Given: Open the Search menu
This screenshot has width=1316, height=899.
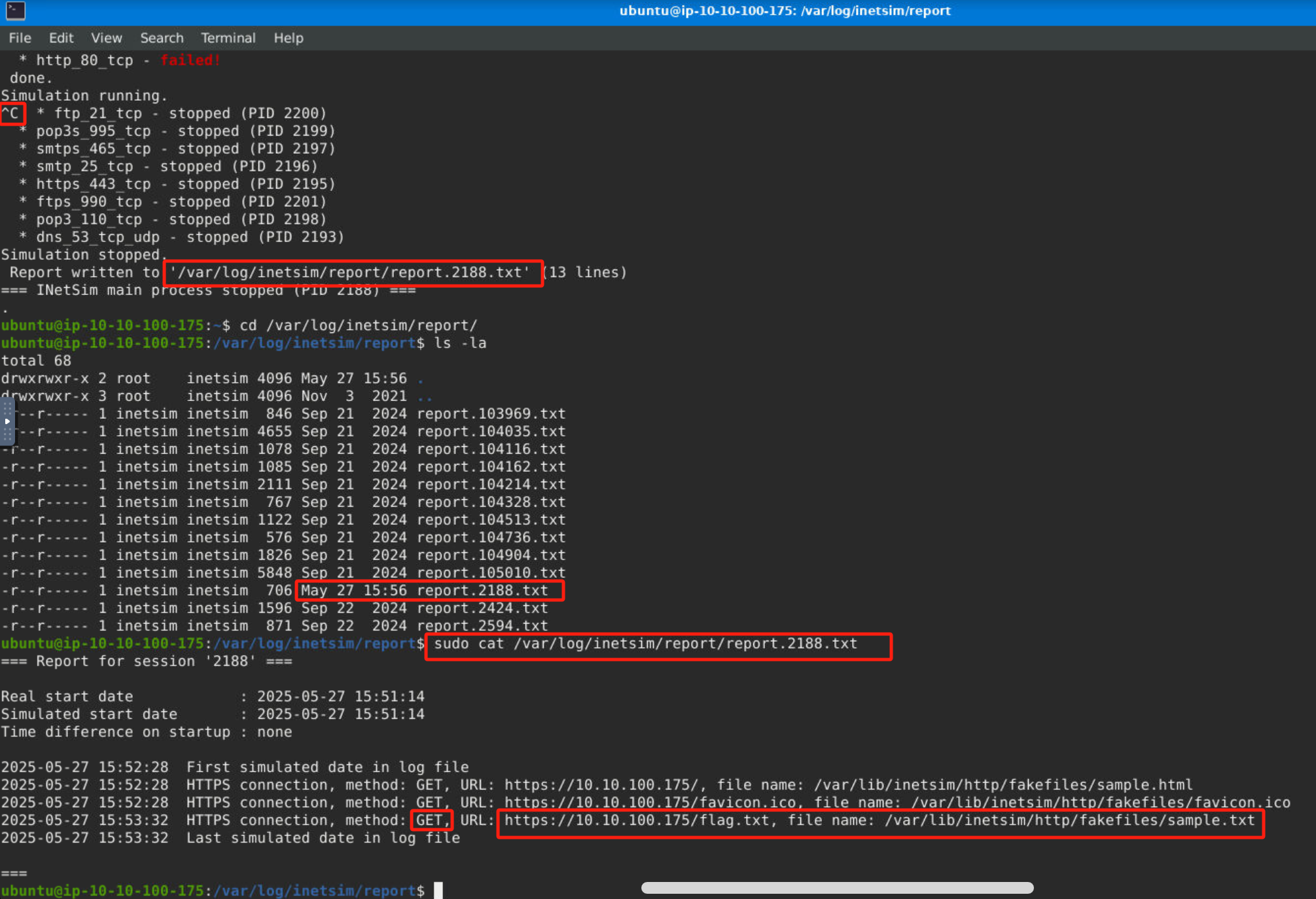Looking at the screenshot, I should click(x=162, y=38).
